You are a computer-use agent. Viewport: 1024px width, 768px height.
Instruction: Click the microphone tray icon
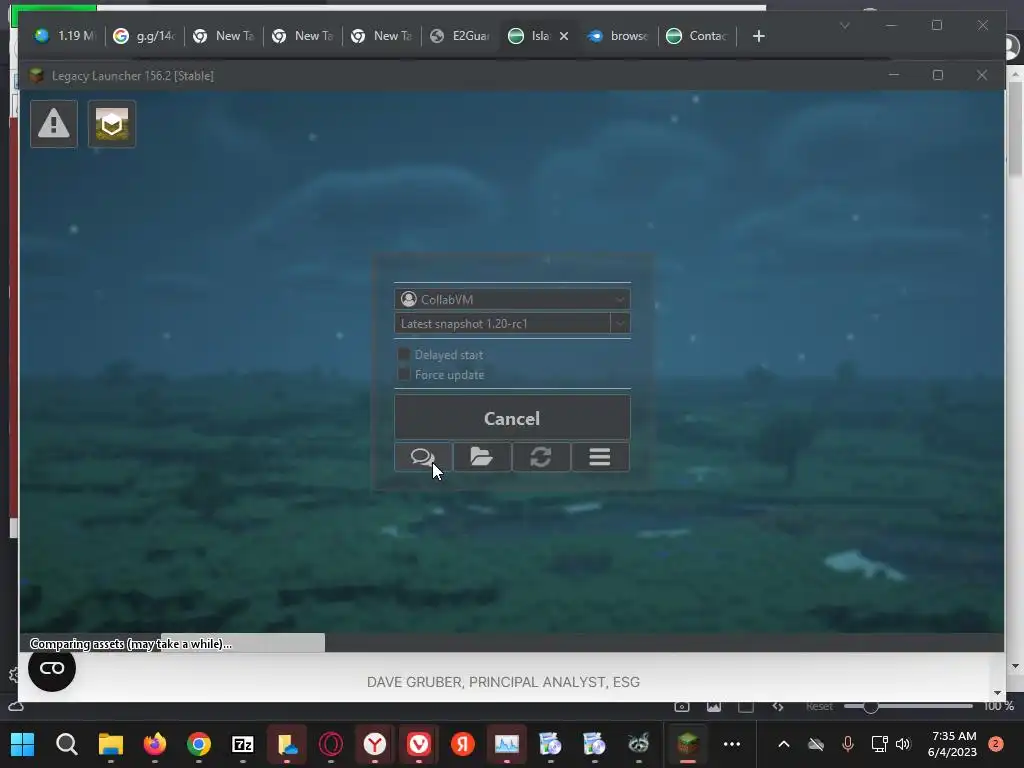848,744
